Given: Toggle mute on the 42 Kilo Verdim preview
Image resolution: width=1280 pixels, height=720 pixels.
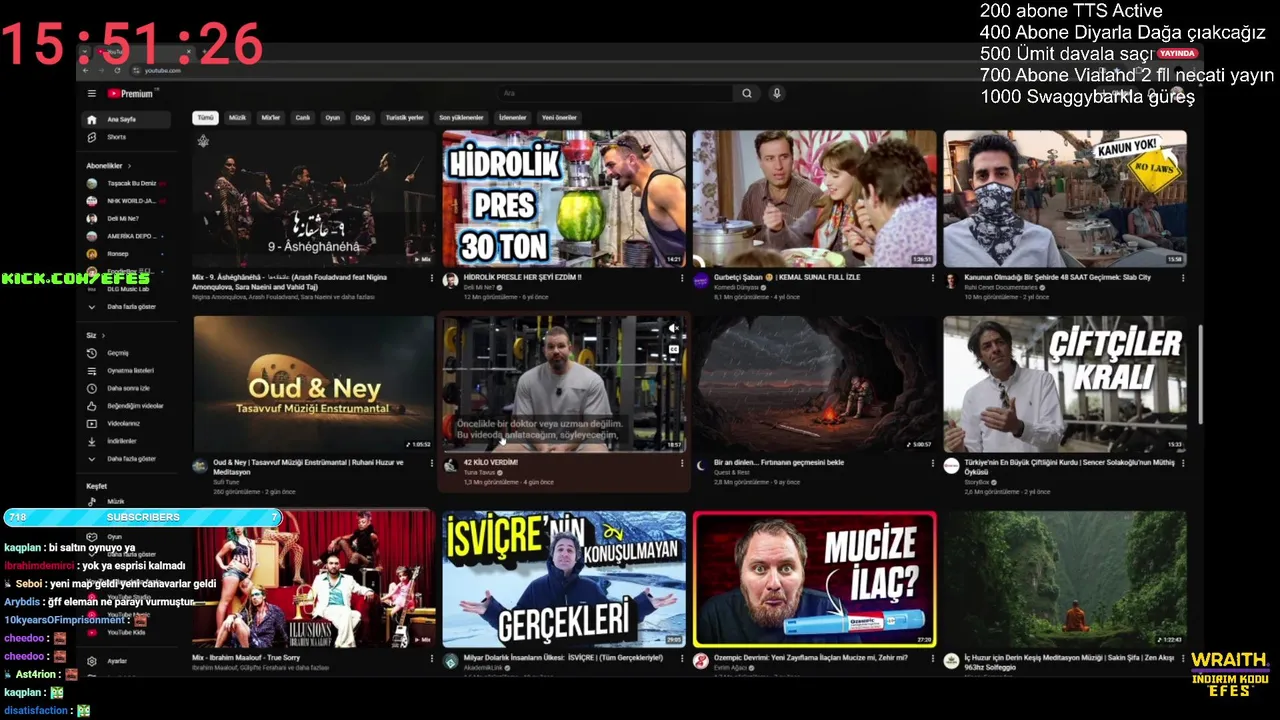Looking at the screenshot, I should tap(674, 329).
